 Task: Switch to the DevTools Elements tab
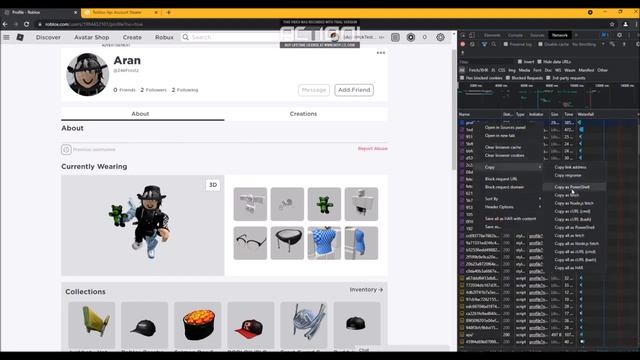pos(492,36)
